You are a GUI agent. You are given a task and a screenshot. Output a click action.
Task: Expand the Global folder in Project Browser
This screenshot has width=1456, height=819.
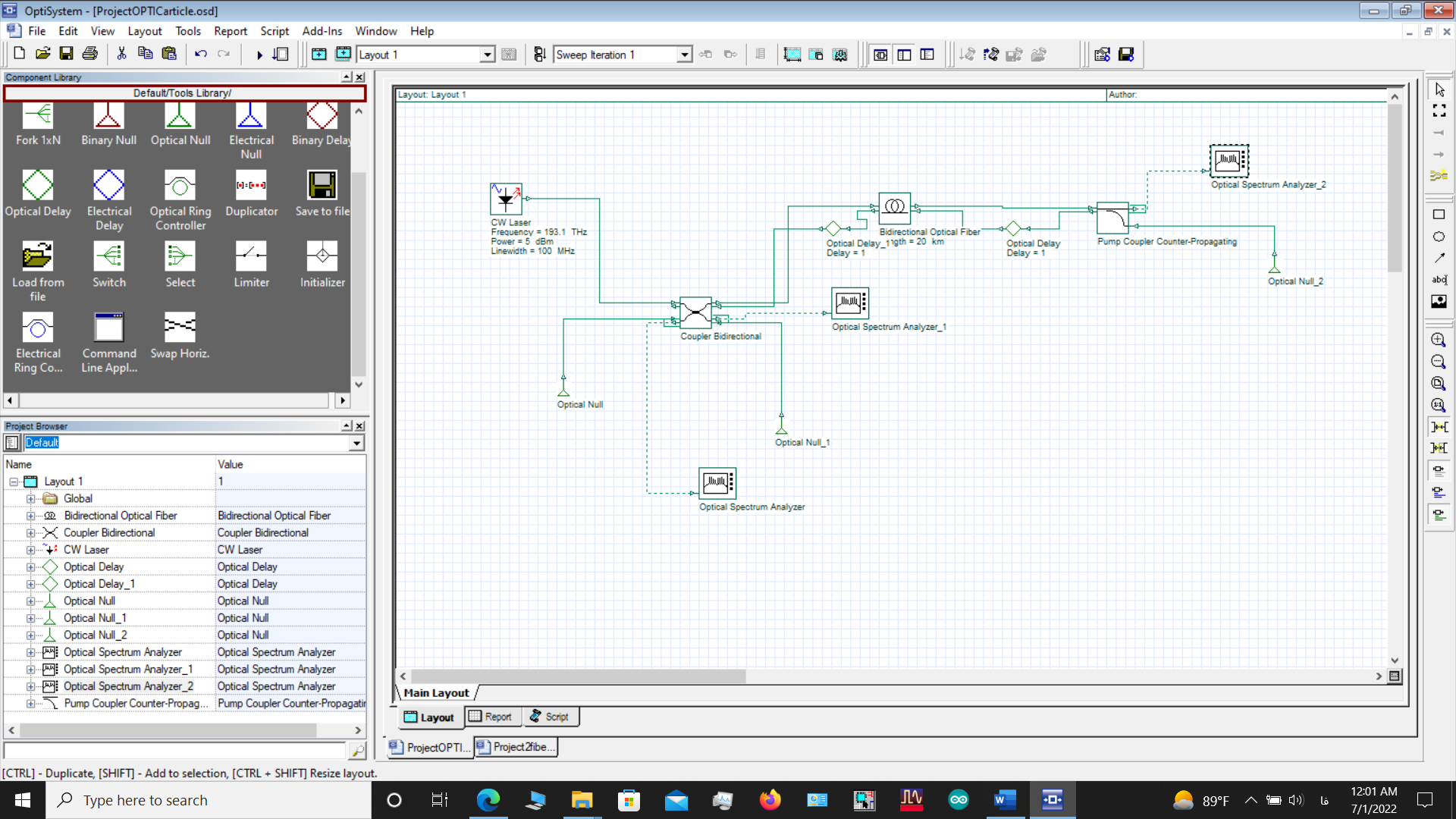point(30,498)
